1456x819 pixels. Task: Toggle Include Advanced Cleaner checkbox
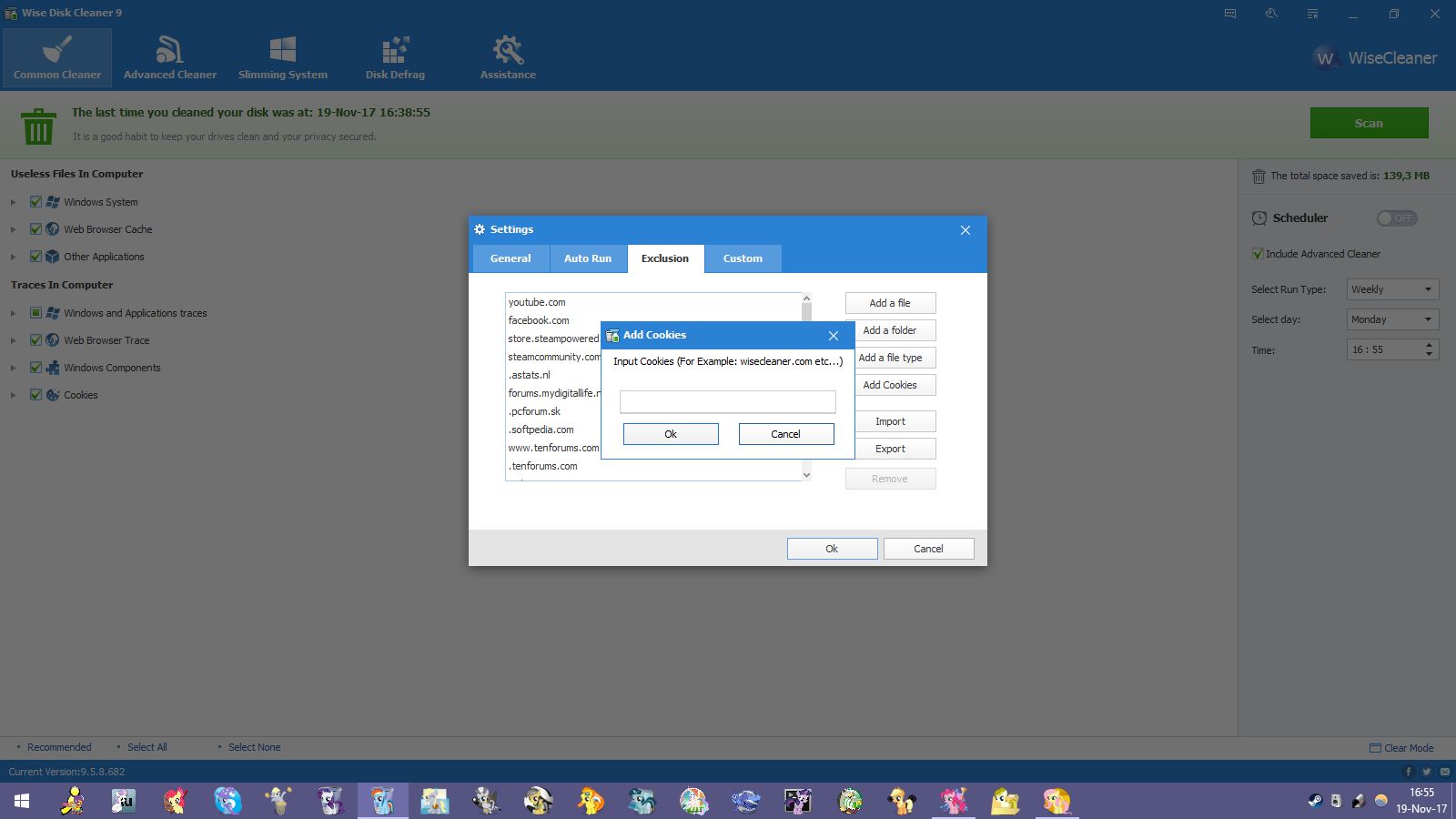pos(1258,254)
